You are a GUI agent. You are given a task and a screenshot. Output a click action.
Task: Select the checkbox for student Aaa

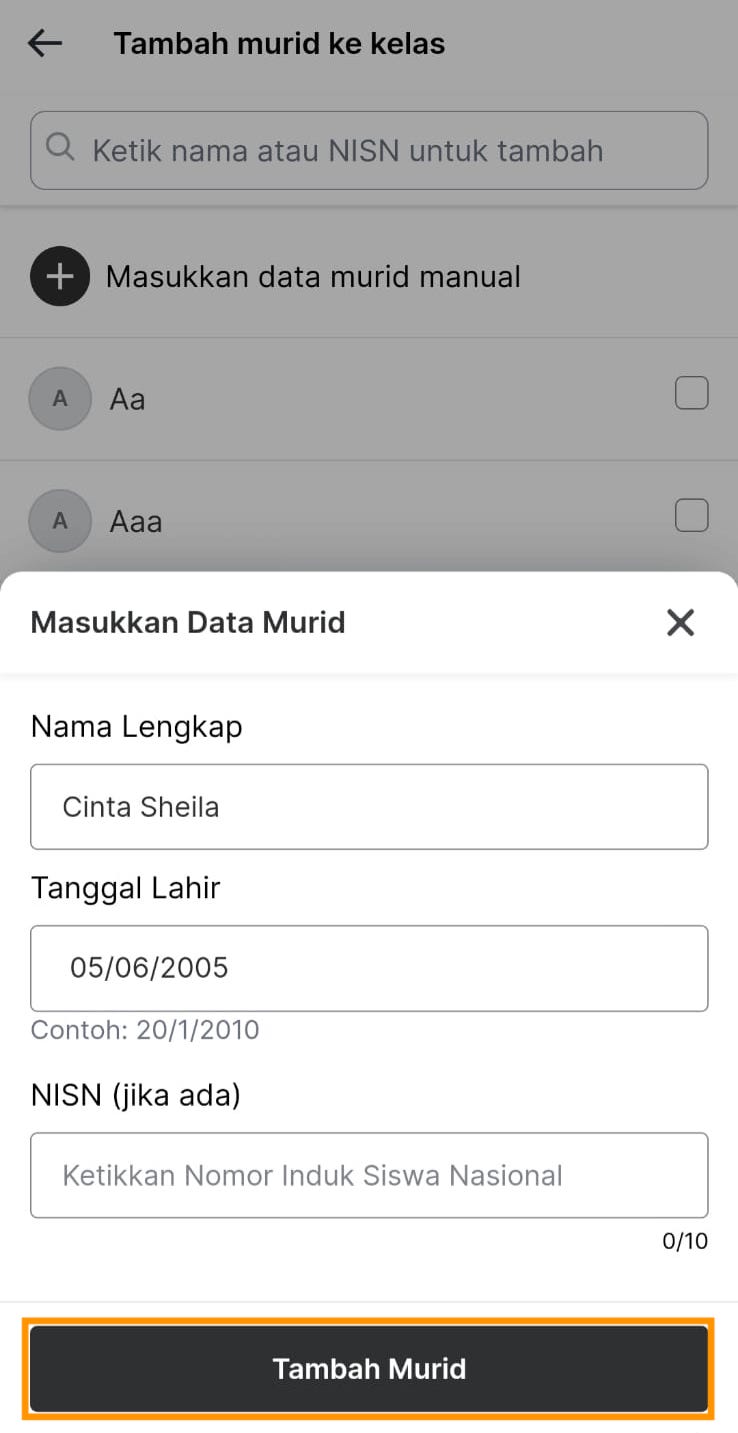point(691,516)
